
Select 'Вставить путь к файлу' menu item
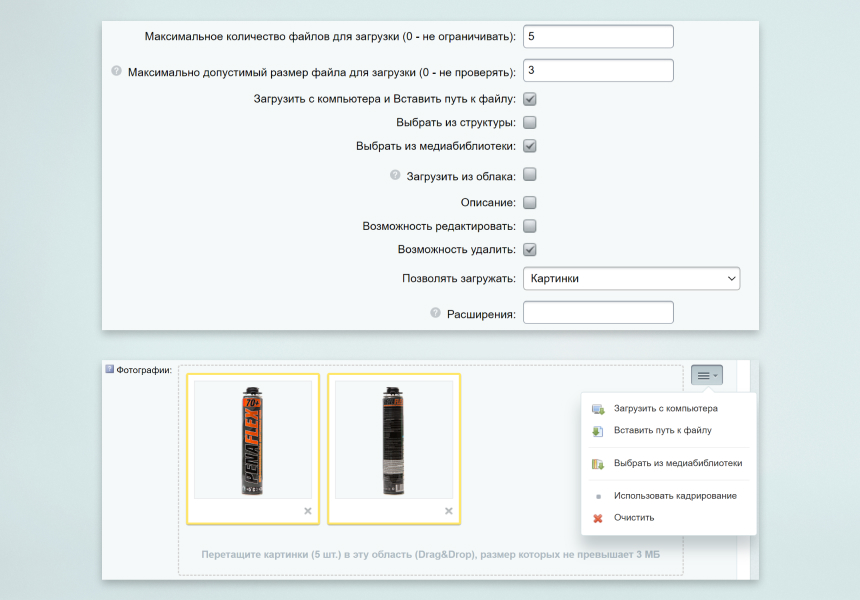coord(662,431)
